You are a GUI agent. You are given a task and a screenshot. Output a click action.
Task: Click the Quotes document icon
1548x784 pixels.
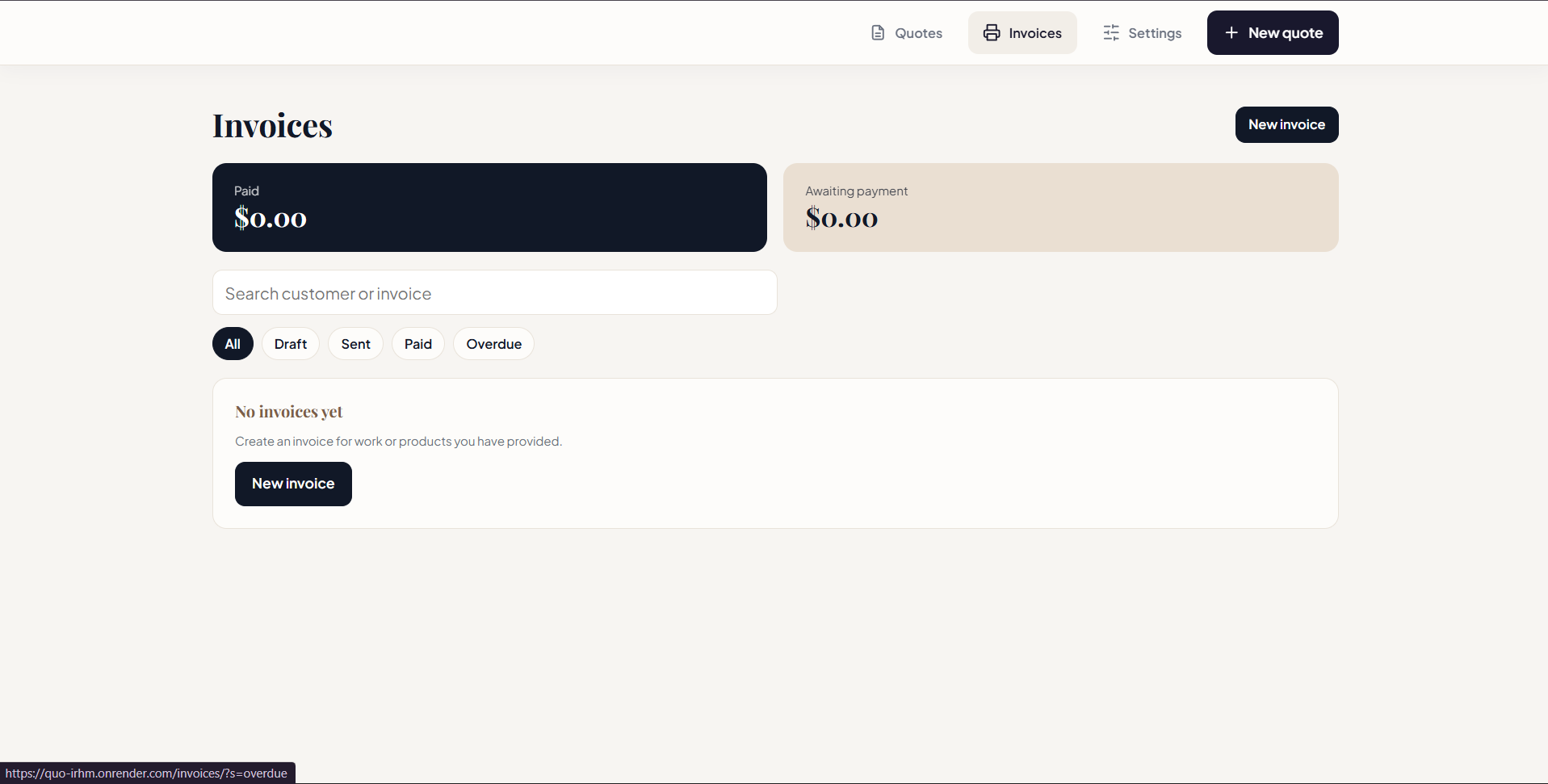(878, 33)
